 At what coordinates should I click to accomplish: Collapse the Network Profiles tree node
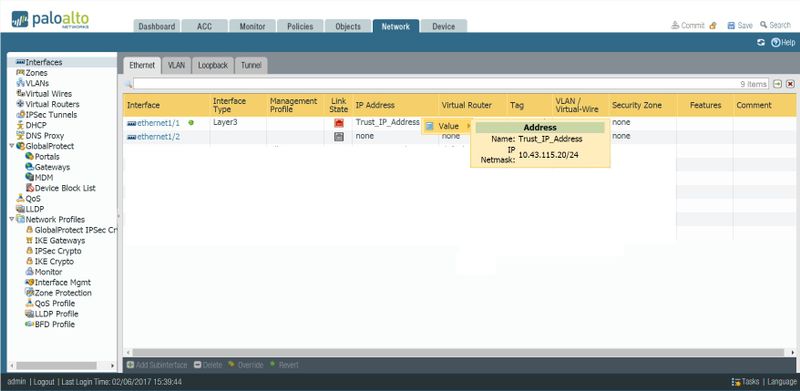[12, 219]
